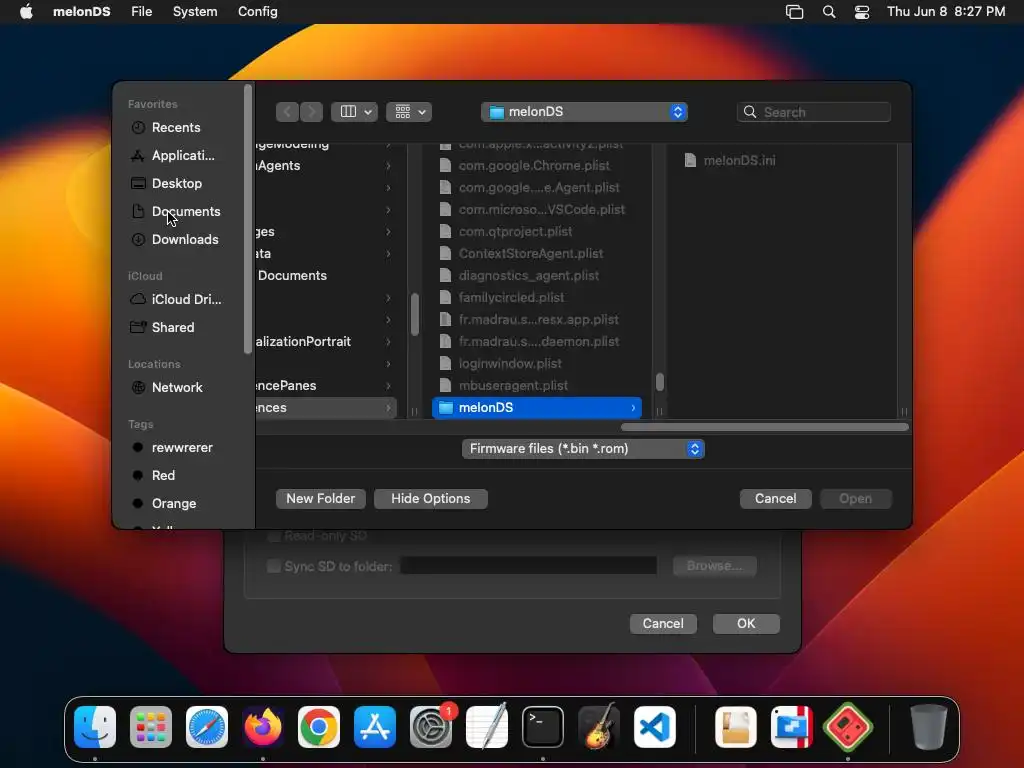
Task: Open the item grouping dropdown
Action: (x=409, y=112)
